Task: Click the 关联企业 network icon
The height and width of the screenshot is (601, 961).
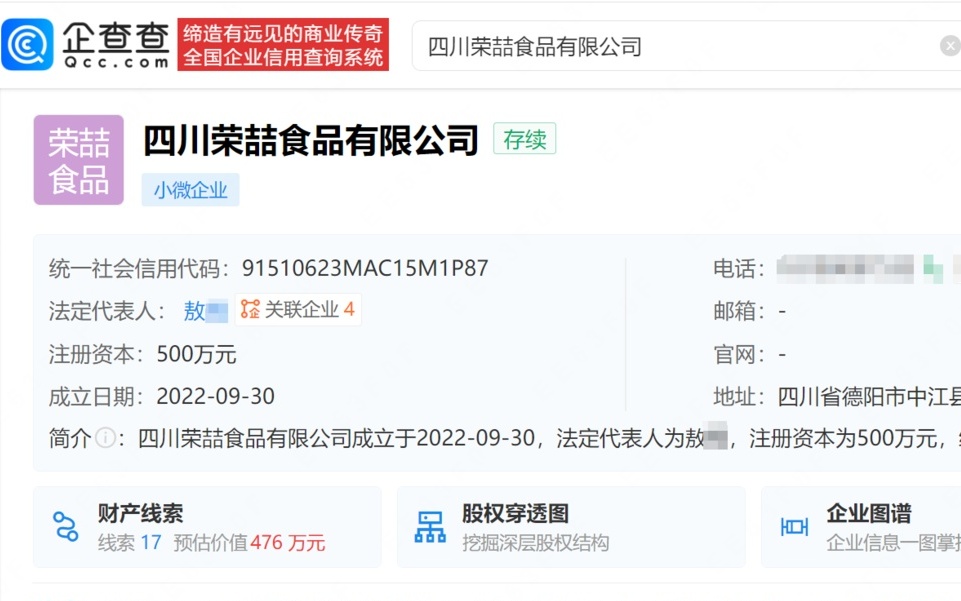Action: click(x=250, y=309)
